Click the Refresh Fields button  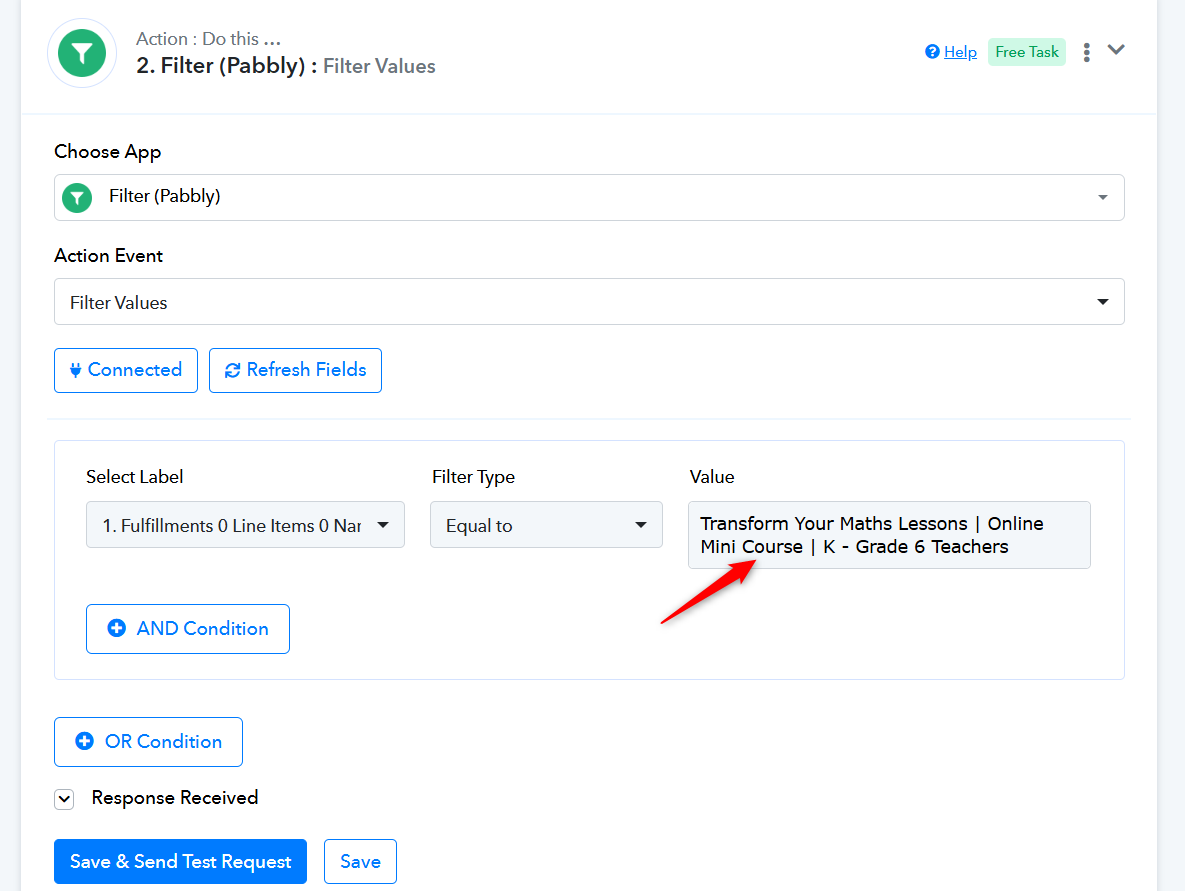coord(295,370)
